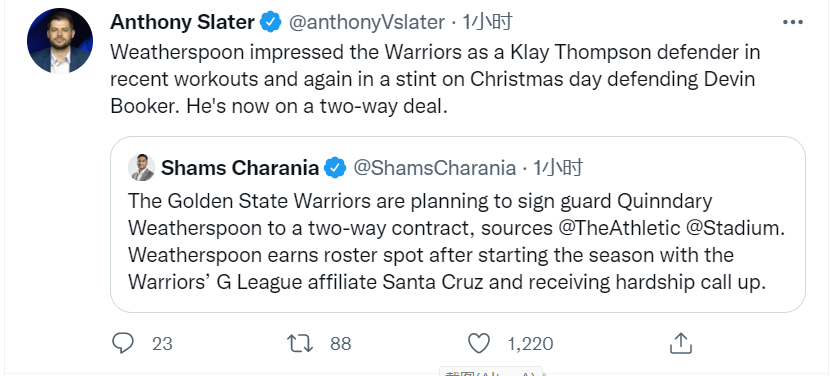Click the 1小时 timestamp on quoted tweet
The height and width of the screenshot is (376, 830).
[557, 168]
